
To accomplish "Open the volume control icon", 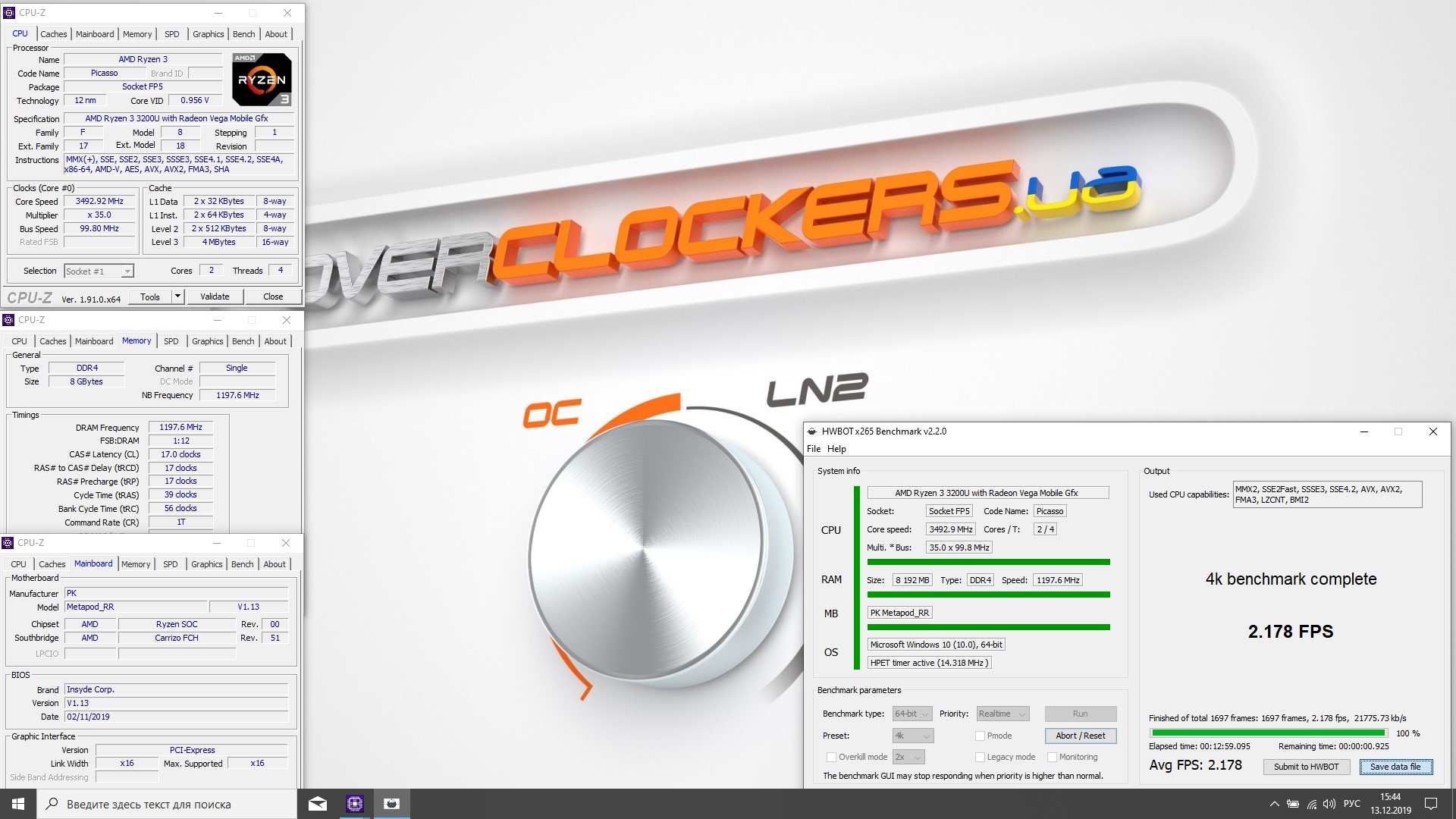I will (1329, 804).
